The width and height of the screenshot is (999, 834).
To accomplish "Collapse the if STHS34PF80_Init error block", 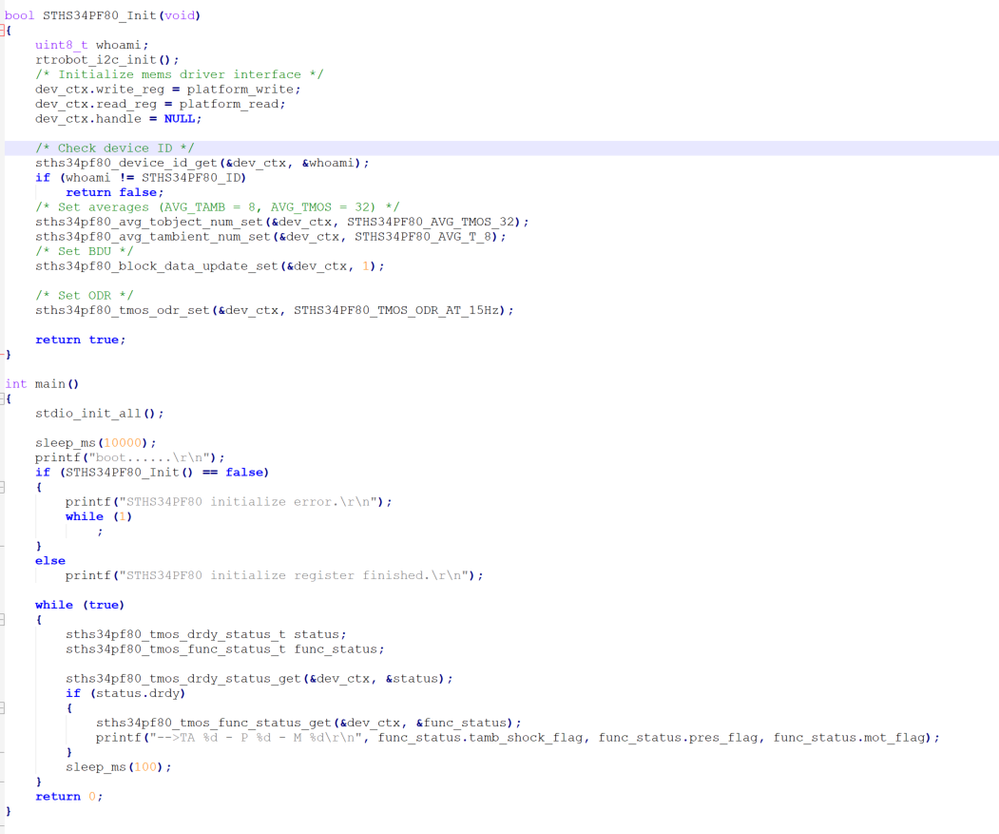I will pos(4,487).
